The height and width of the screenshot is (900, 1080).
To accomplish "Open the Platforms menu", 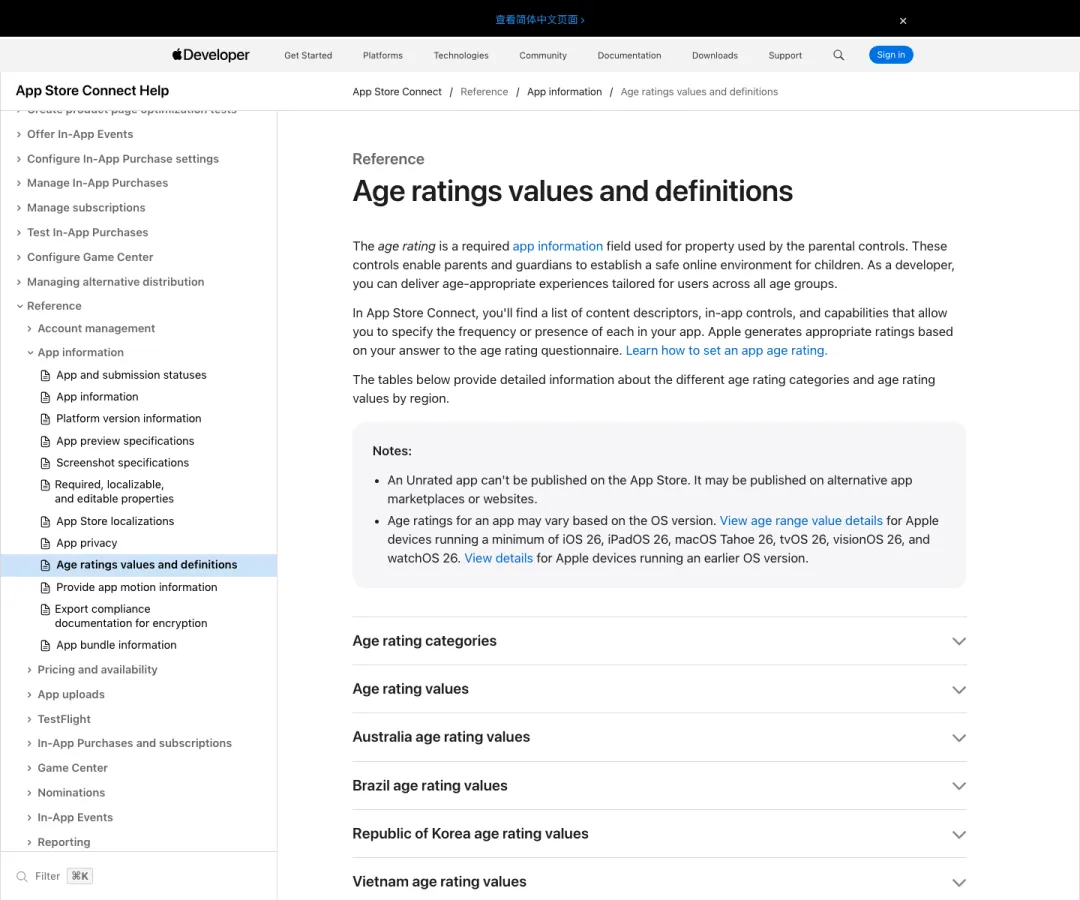I will (x=383, y=56).
